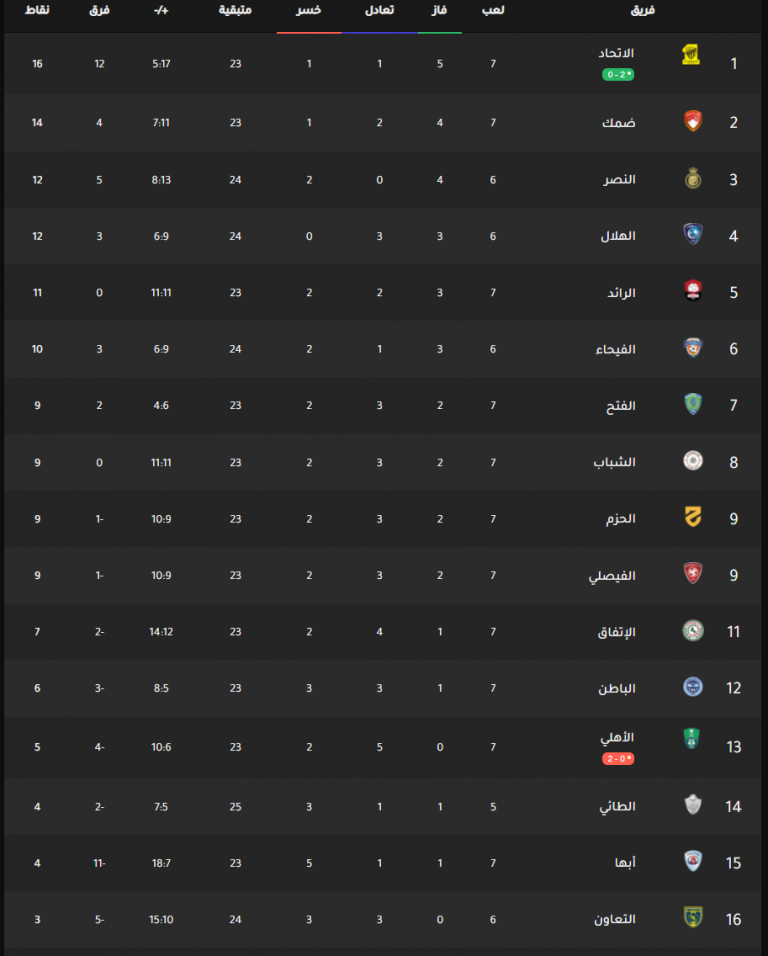
Task: Sort by the خسر losses header
Action: coord(309,10)
